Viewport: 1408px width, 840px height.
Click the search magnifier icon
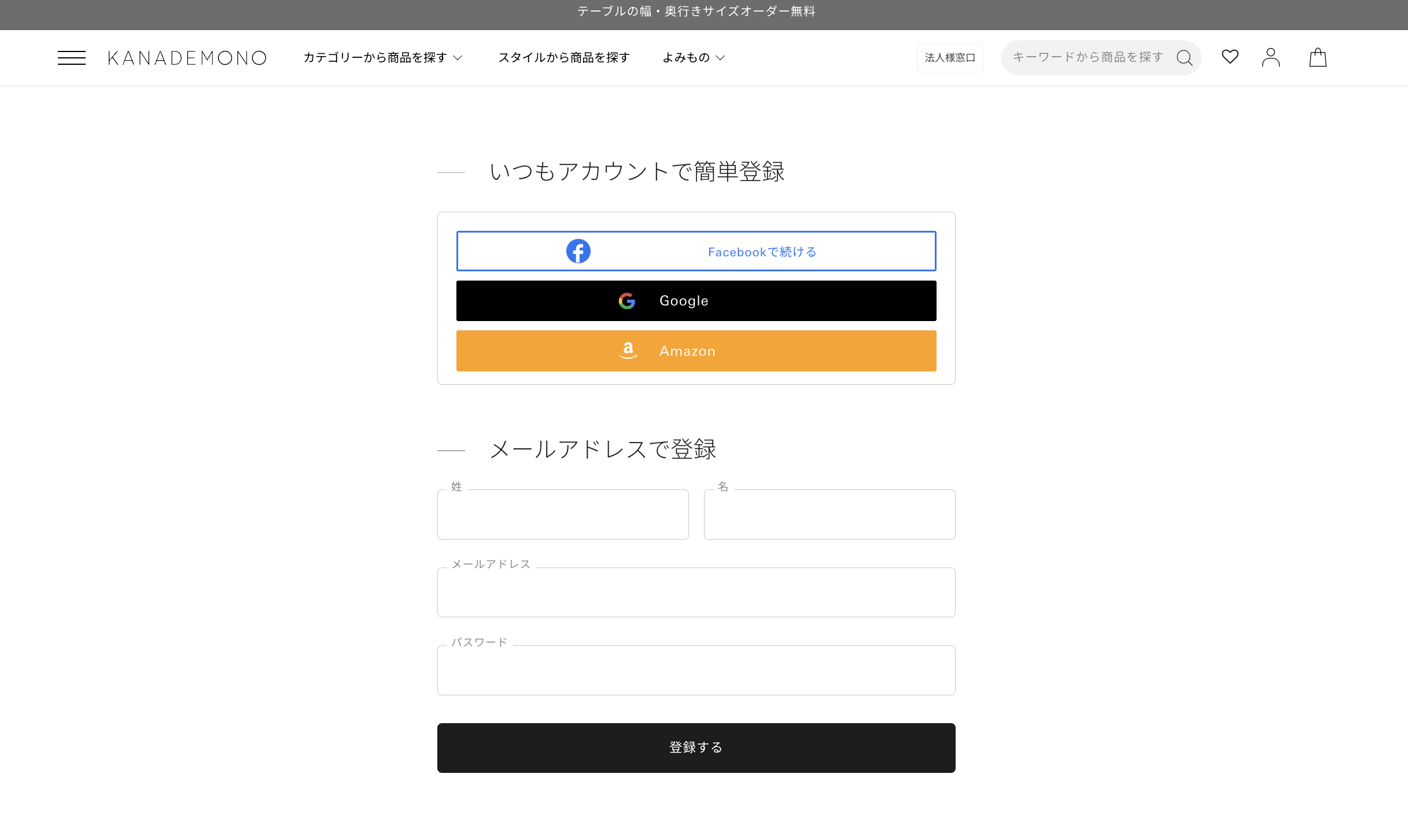1184,58
